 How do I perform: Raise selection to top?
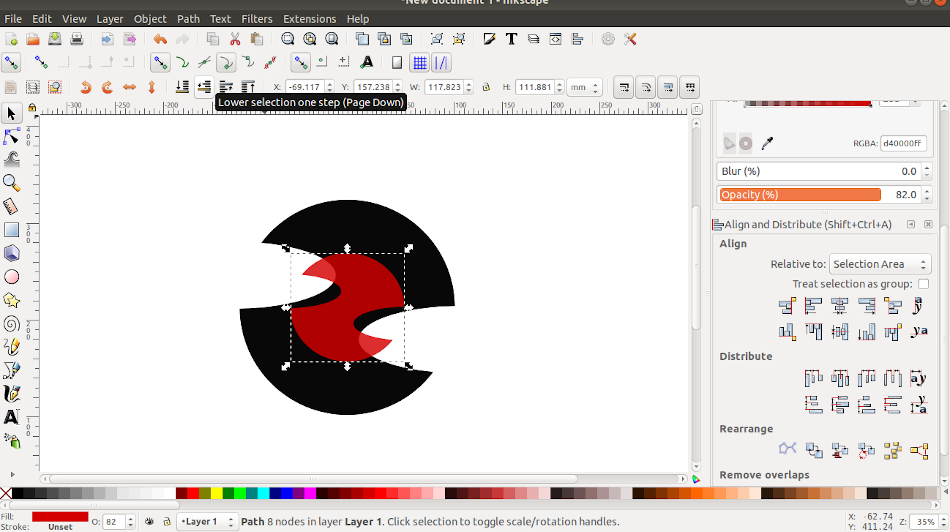click(x=248, y=87)
